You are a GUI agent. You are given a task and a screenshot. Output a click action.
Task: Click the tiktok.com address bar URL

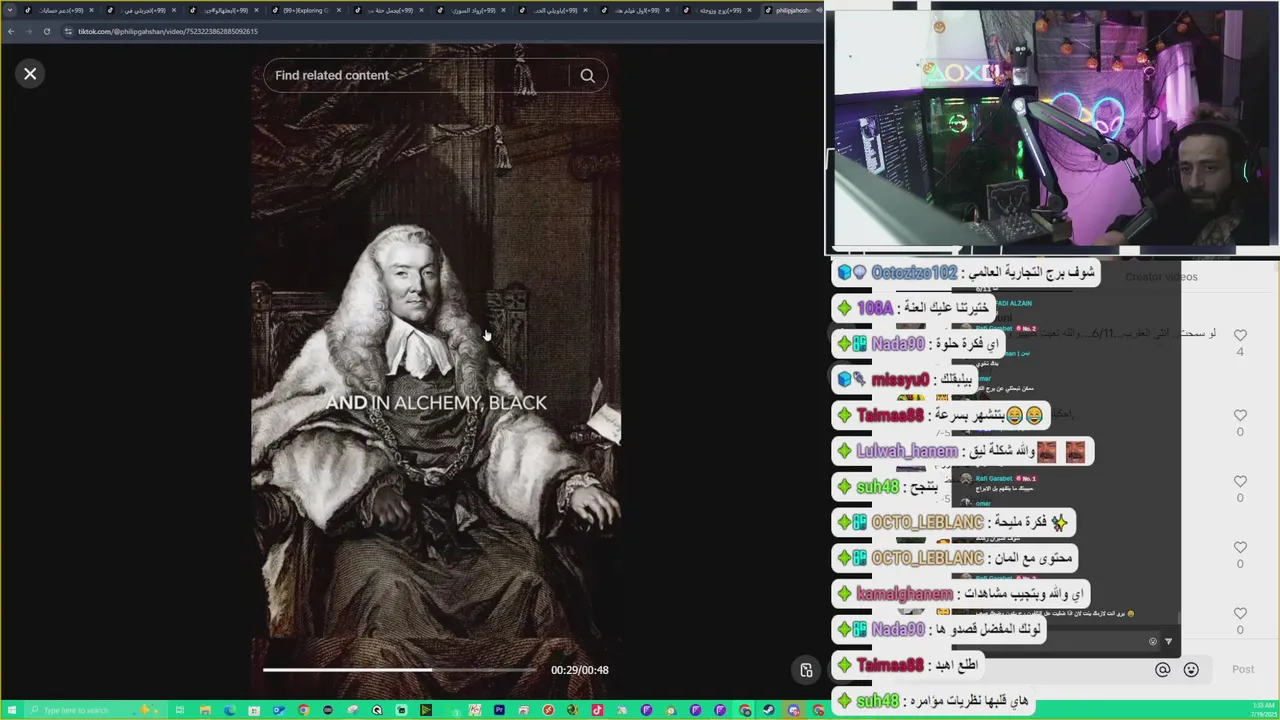click(168, 31)
